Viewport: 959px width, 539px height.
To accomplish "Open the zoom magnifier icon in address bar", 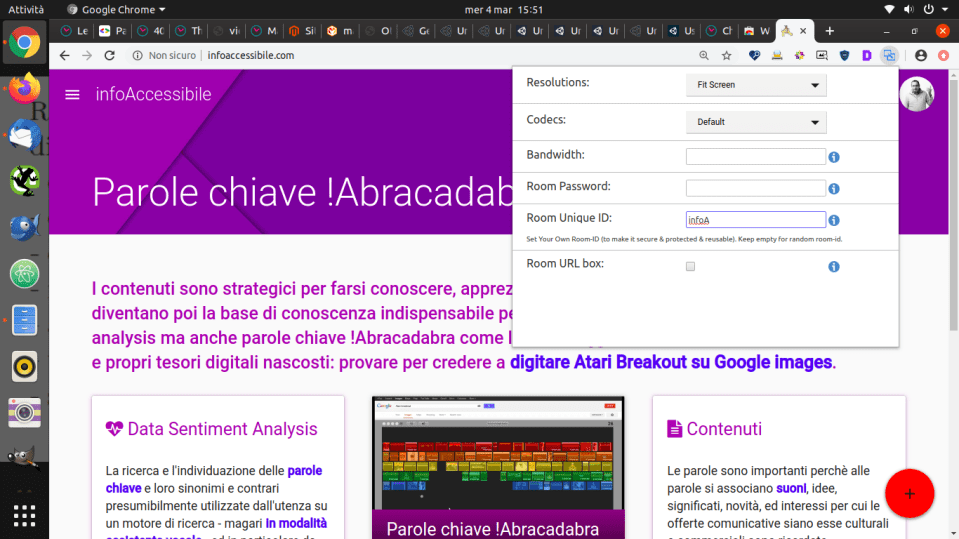I will coord(704,56).
